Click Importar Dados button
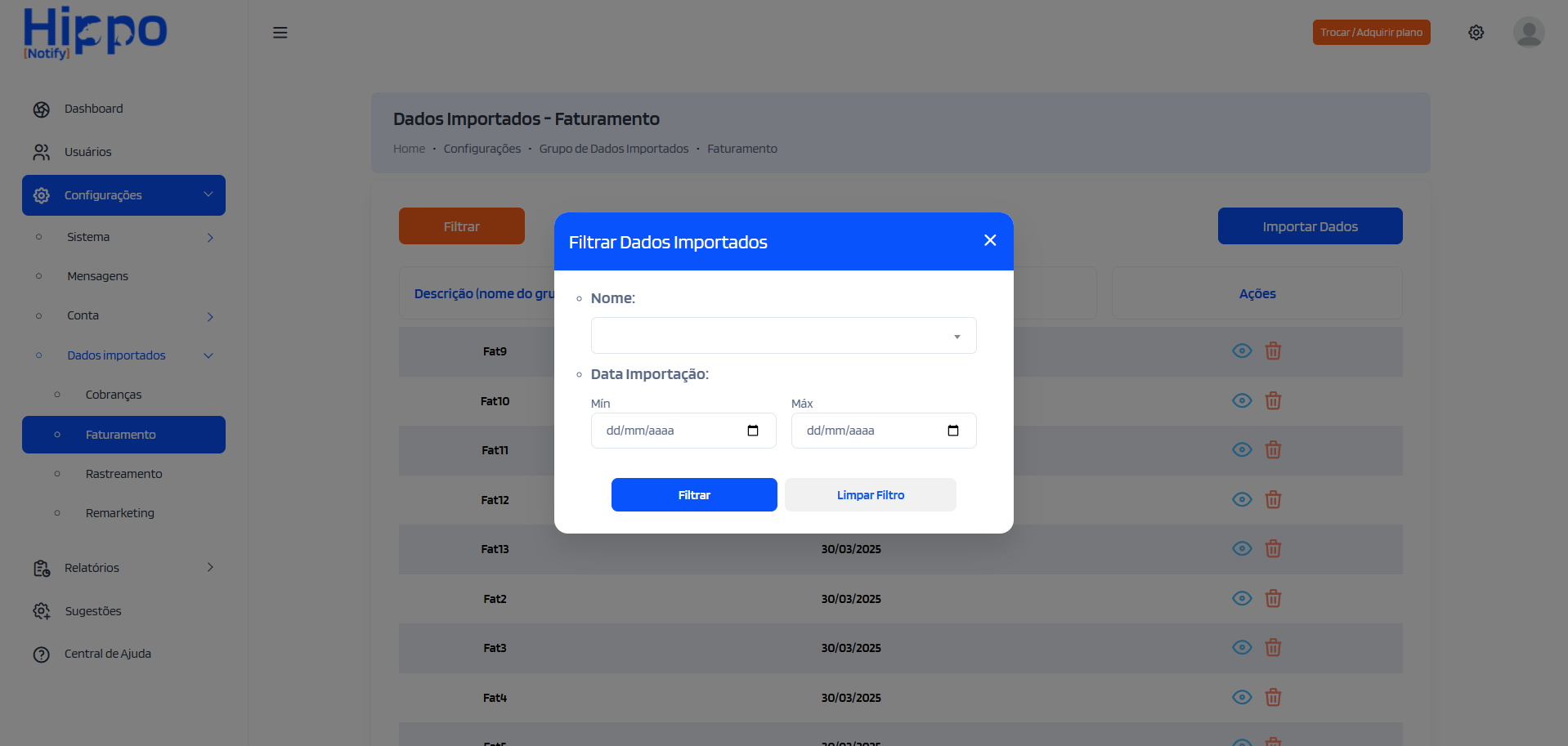This screenshot has height=746, width=1568. 1310,226
